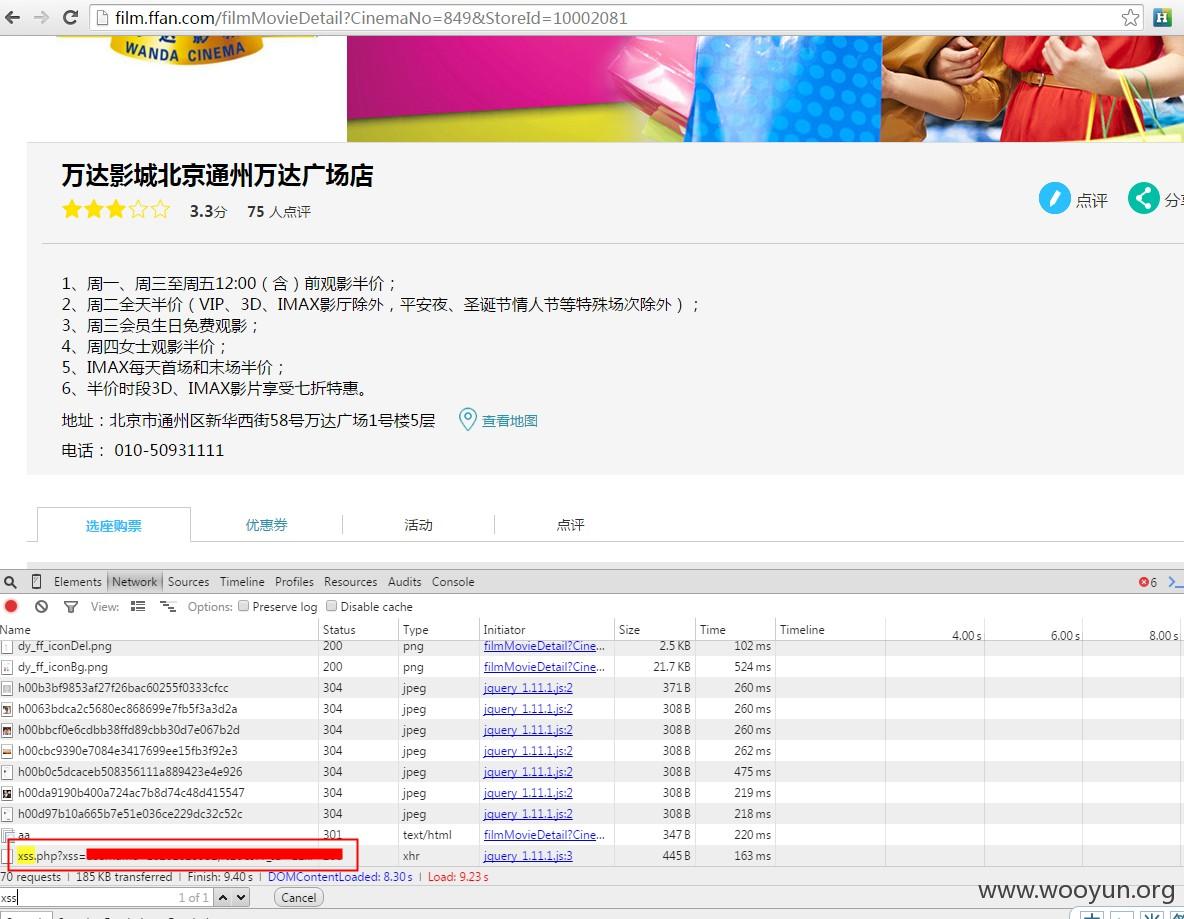Click the map pin location icon
Screen dimensions: 1184x919
point(467,419)
